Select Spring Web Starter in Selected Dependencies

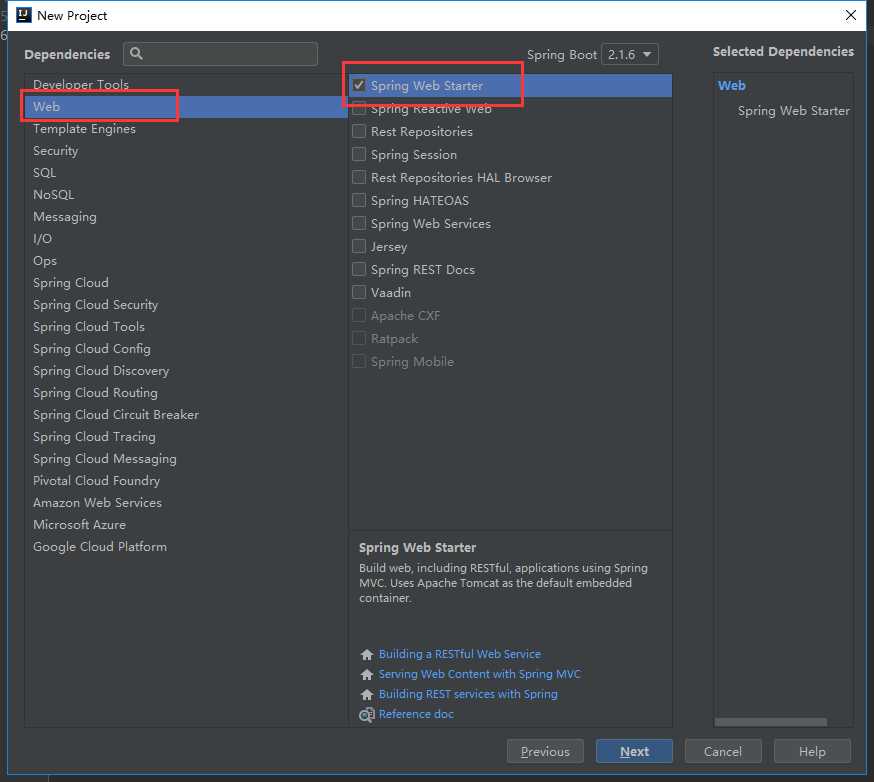tap(794, 111)
